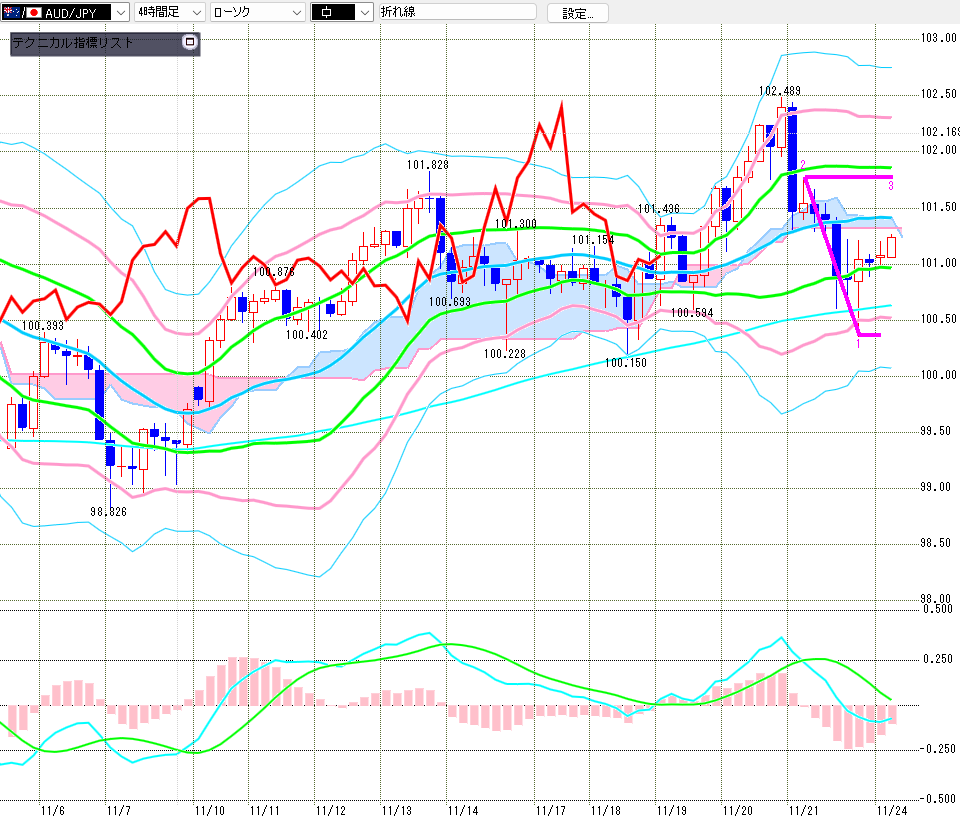Click the 102.169 value on price axis
The width and height of the screenshot is (960, 821).
click(x=940, y=132)
